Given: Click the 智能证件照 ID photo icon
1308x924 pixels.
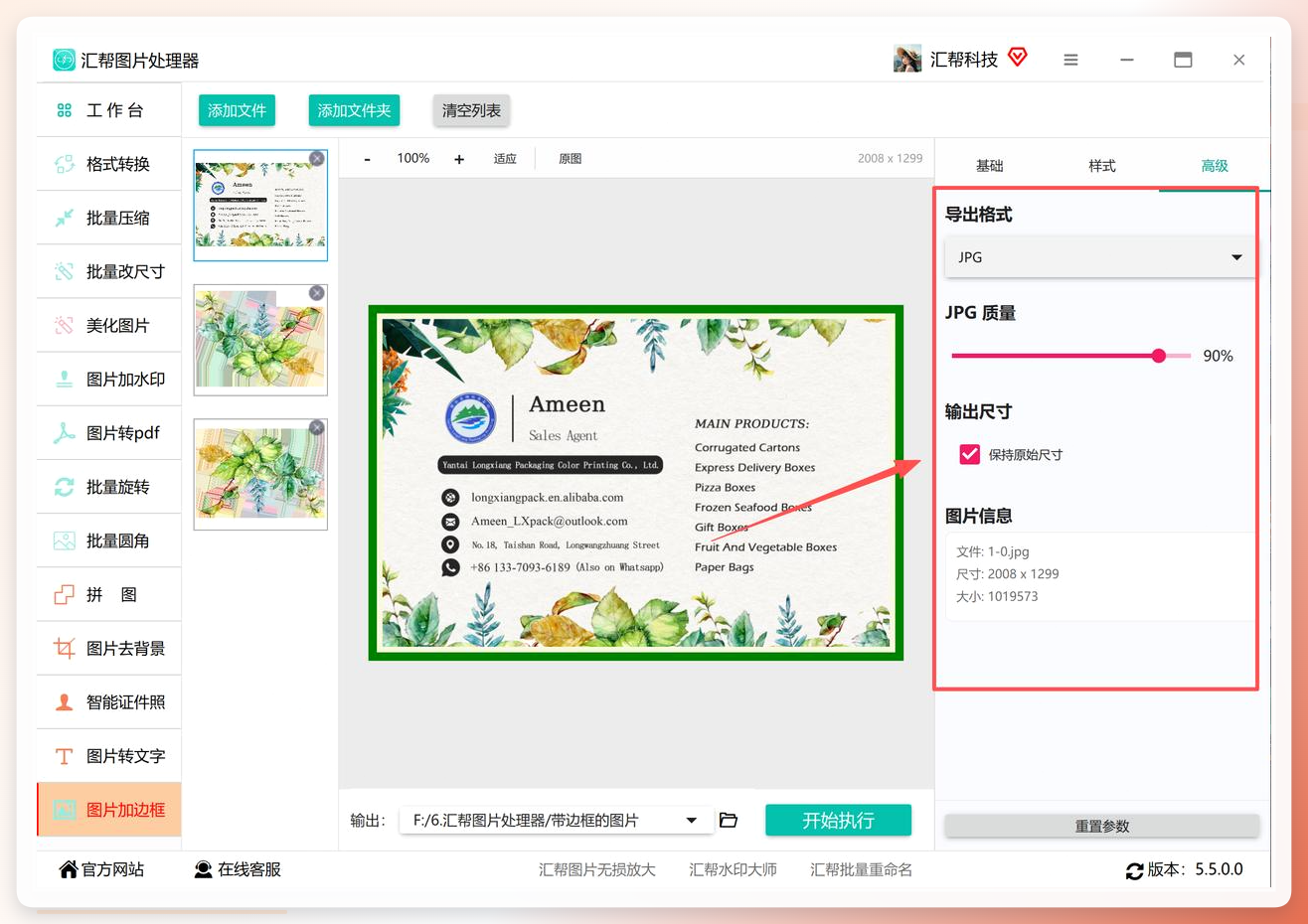Looking at the screenshot, I should pos(65,701).
